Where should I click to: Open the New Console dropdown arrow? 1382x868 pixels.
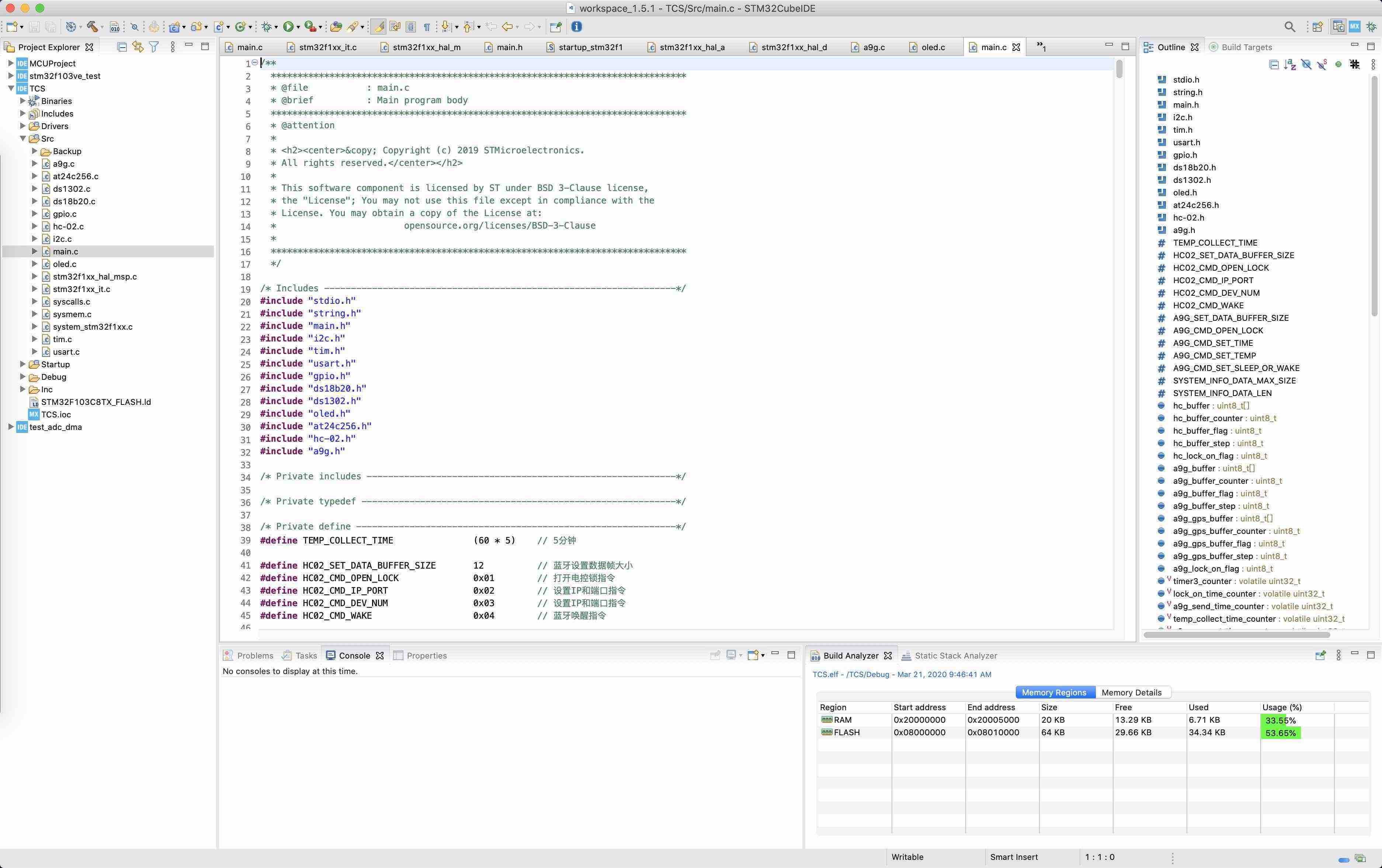click(763, 656)
